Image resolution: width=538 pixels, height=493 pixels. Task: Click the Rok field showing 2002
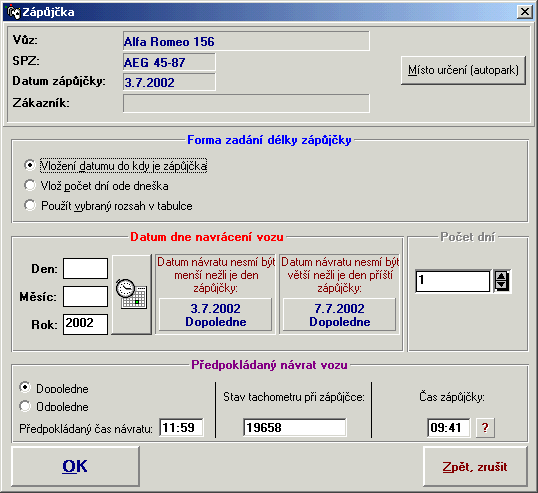click(85, 324)
